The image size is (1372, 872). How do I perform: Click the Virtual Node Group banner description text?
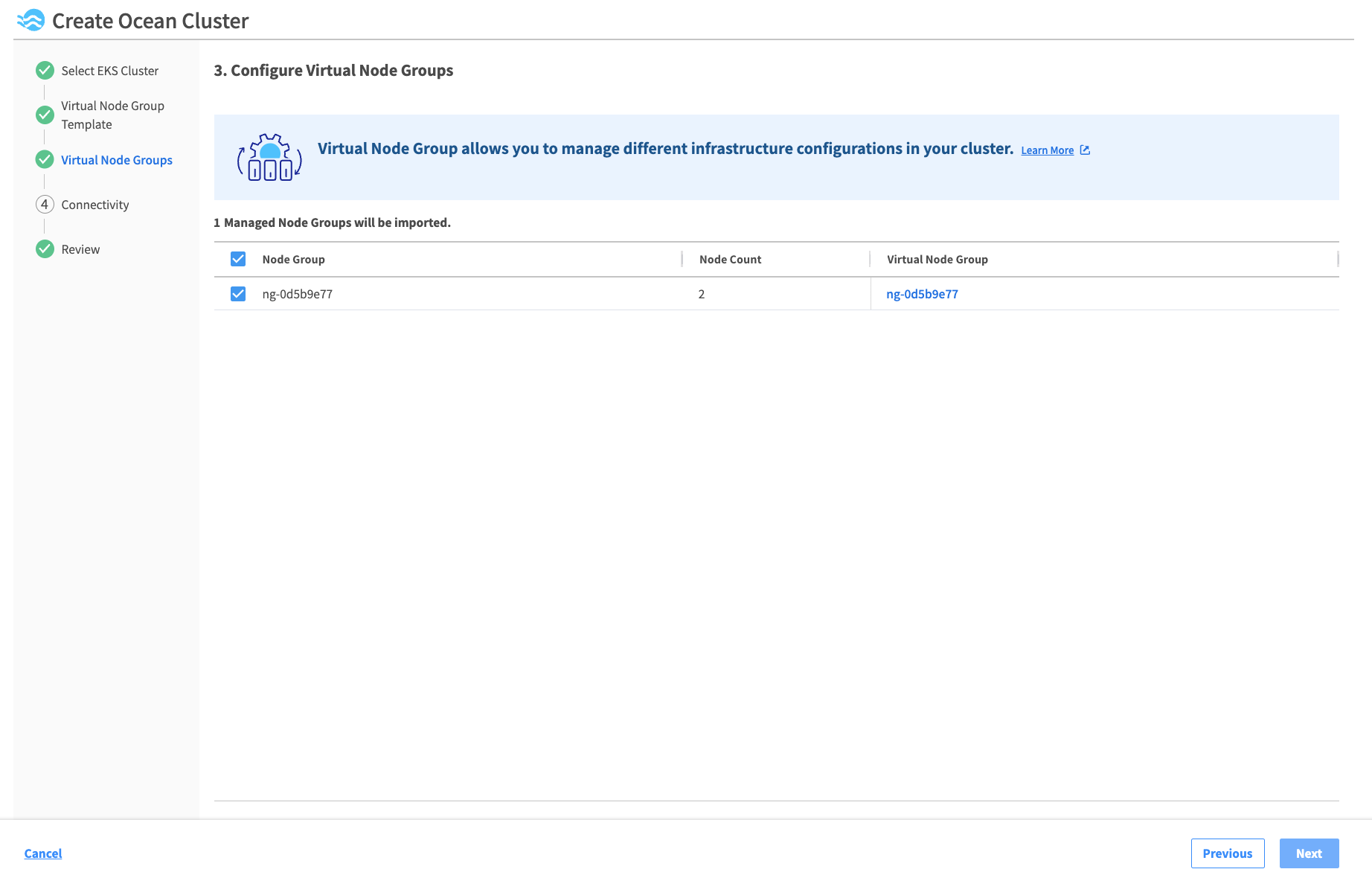(665, 149)
